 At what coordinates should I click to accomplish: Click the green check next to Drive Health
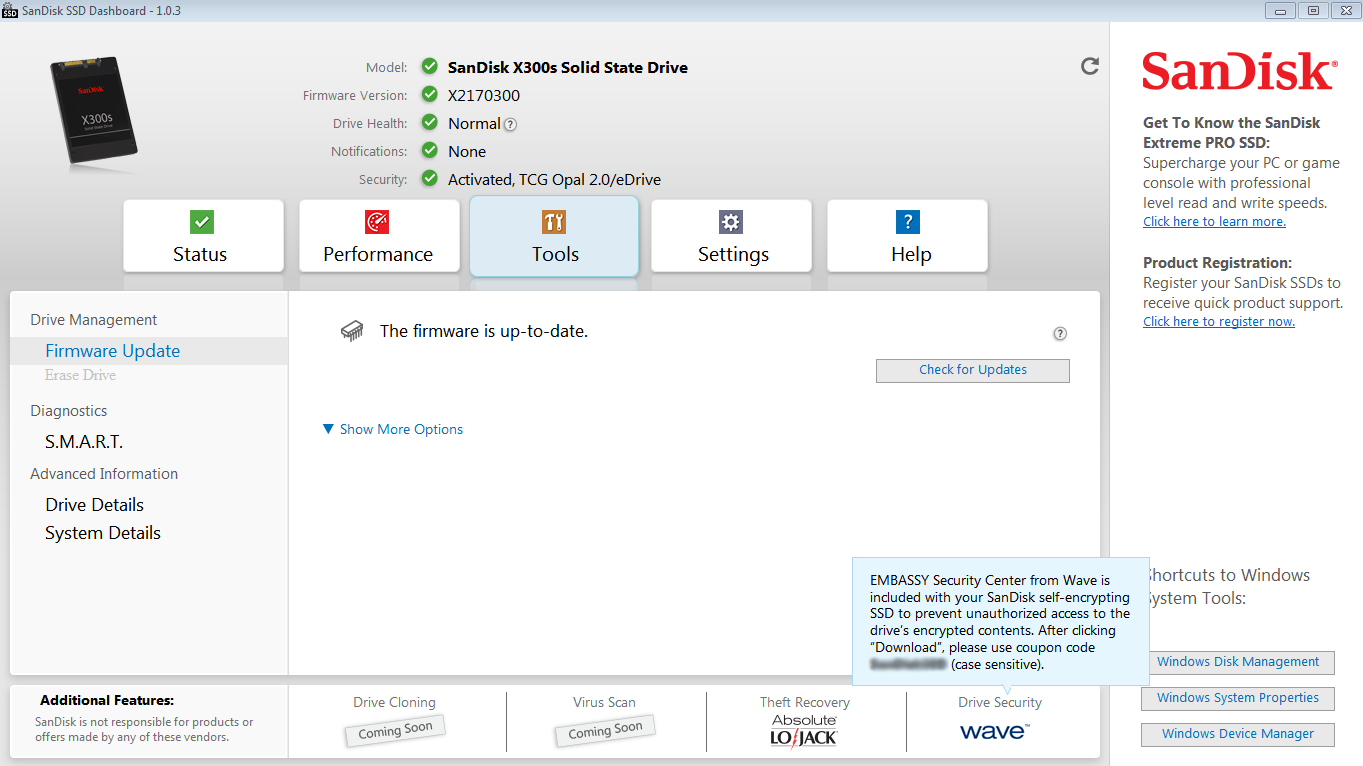[x=429, y=123]
